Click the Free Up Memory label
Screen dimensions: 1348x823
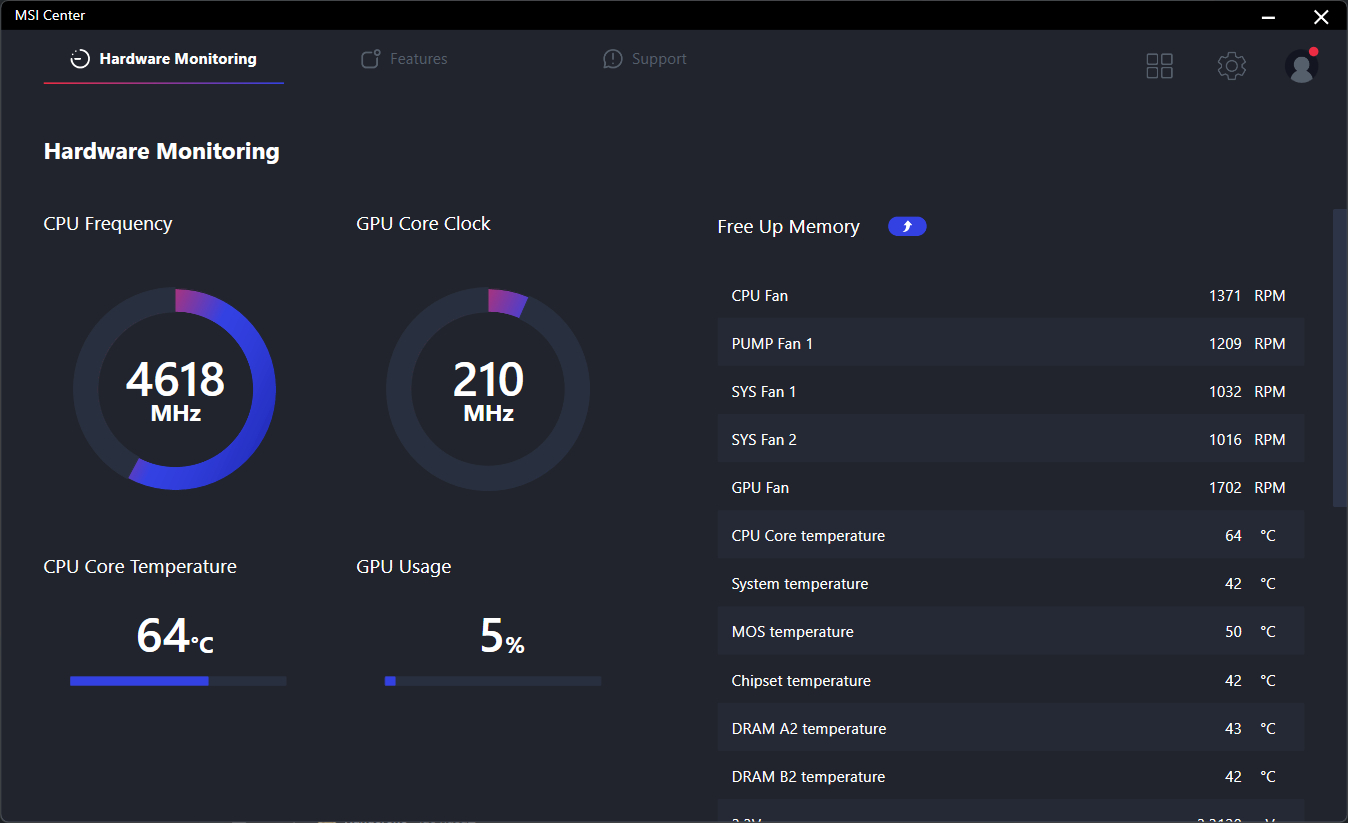tap(788, 227)
